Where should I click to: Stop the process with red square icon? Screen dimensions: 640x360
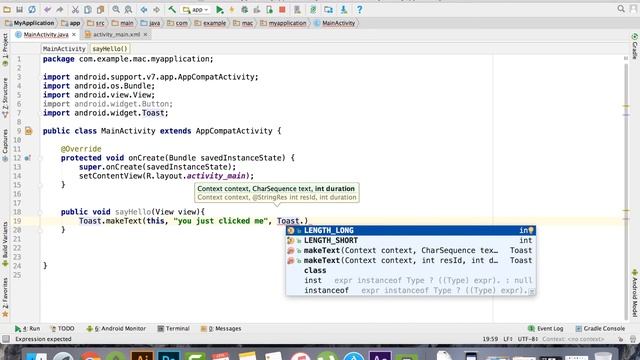(x=282, y=9)
